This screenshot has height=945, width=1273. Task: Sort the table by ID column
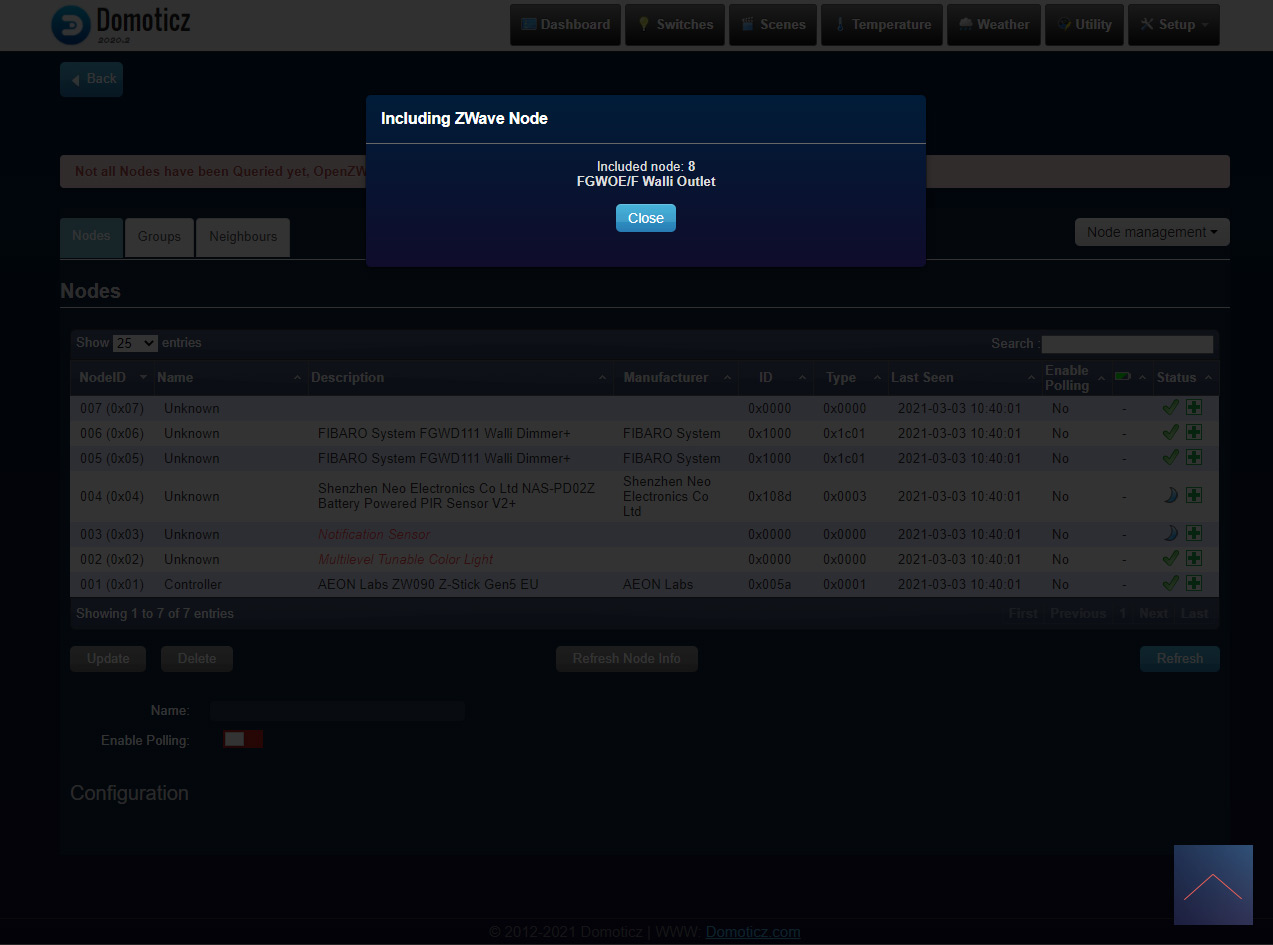[x=777, y=377]
